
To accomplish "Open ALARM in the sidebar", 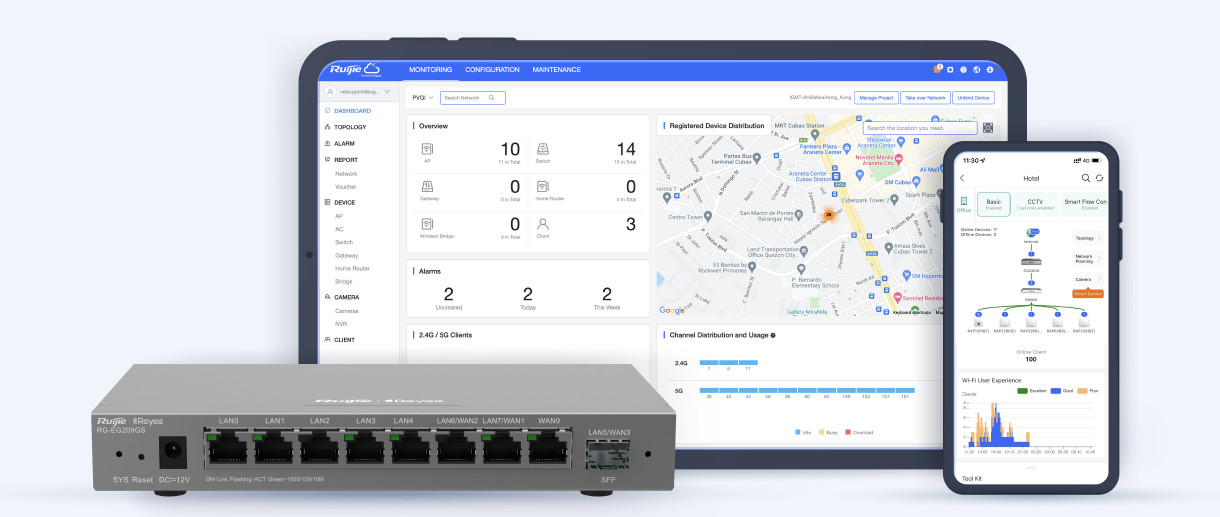I will pyautogui.click(x=344, y=143).
